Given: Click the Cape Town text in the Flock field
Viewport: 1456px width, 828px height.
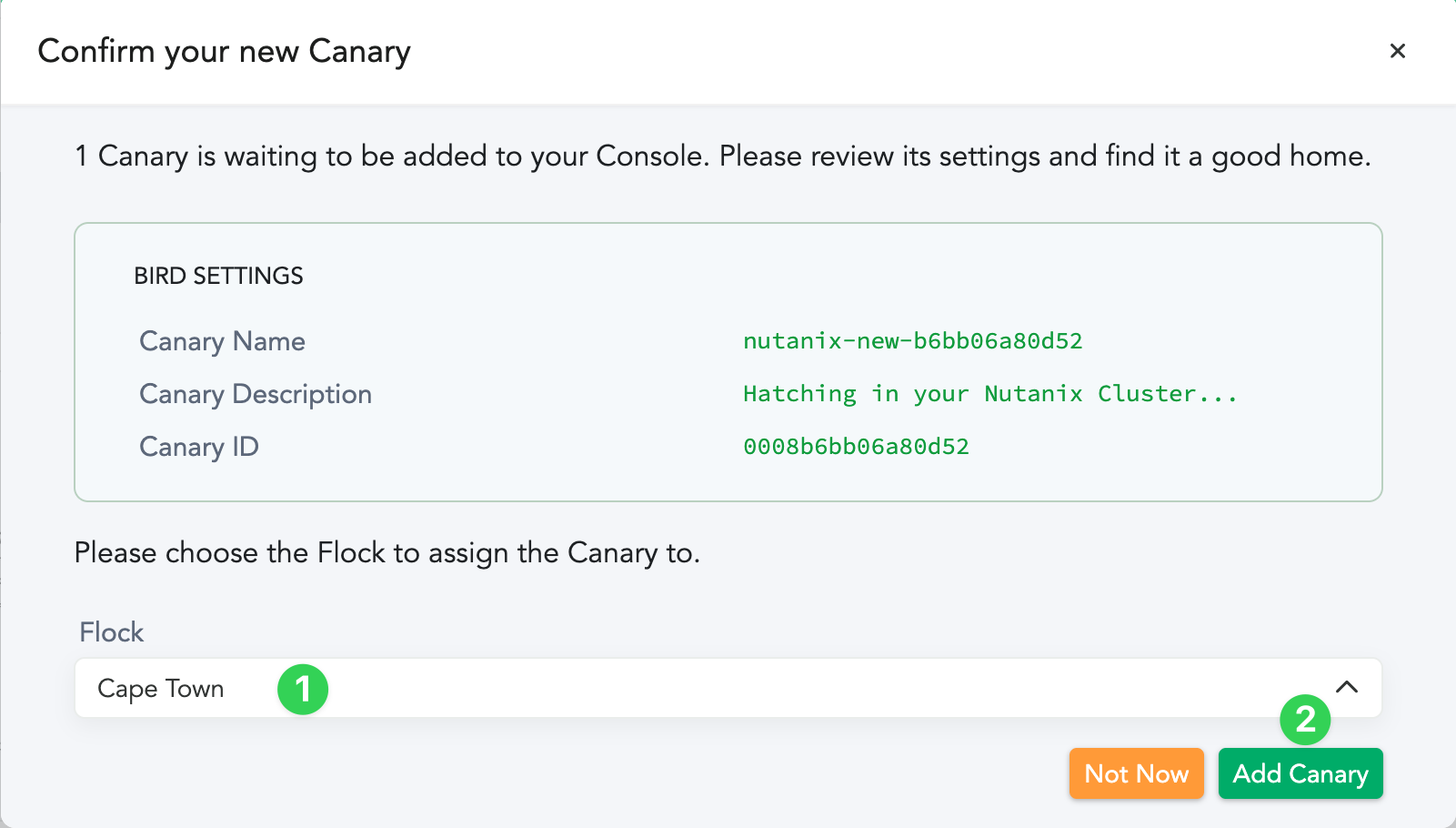Looking at the screenshot, I should coord(161,689).
